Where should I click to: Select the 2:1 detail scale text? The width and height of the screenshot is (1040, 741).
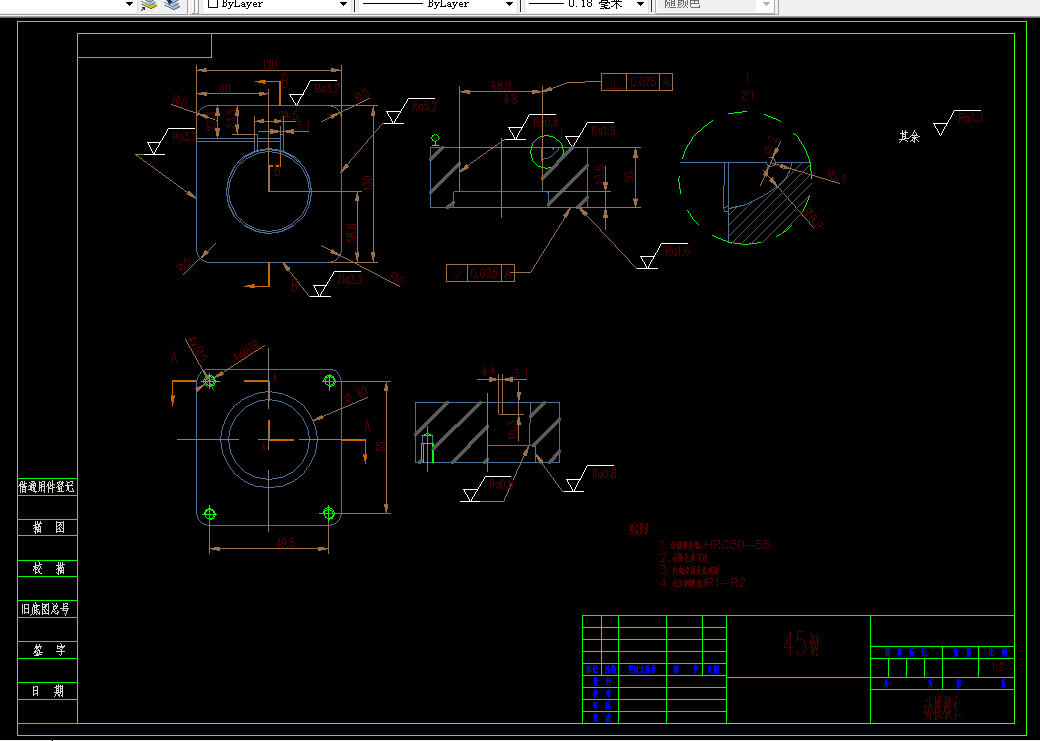coord(748,96)
